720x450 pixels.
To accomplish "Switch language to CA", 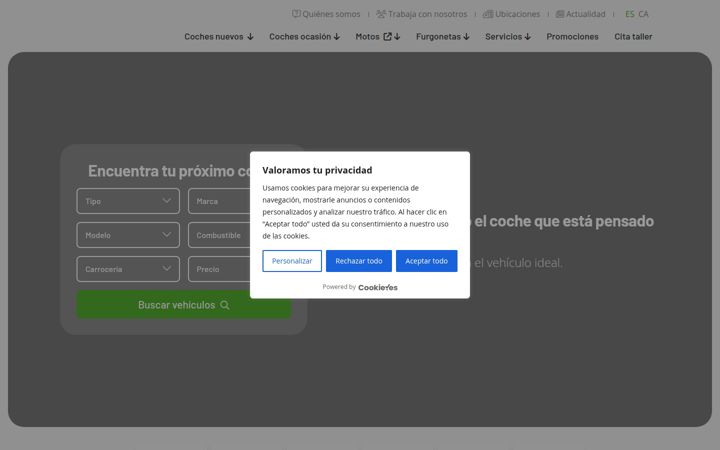I will [643, 14].
